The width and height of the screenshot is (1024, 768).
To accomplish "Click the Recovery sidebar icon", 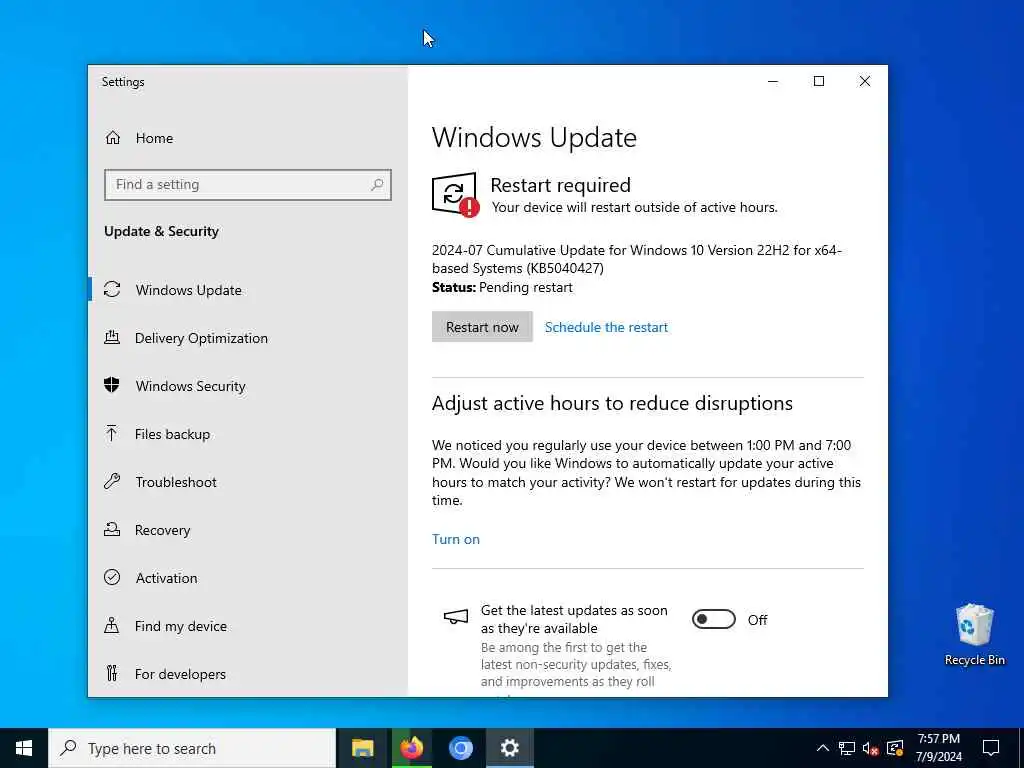I will (x=112, y=530).
